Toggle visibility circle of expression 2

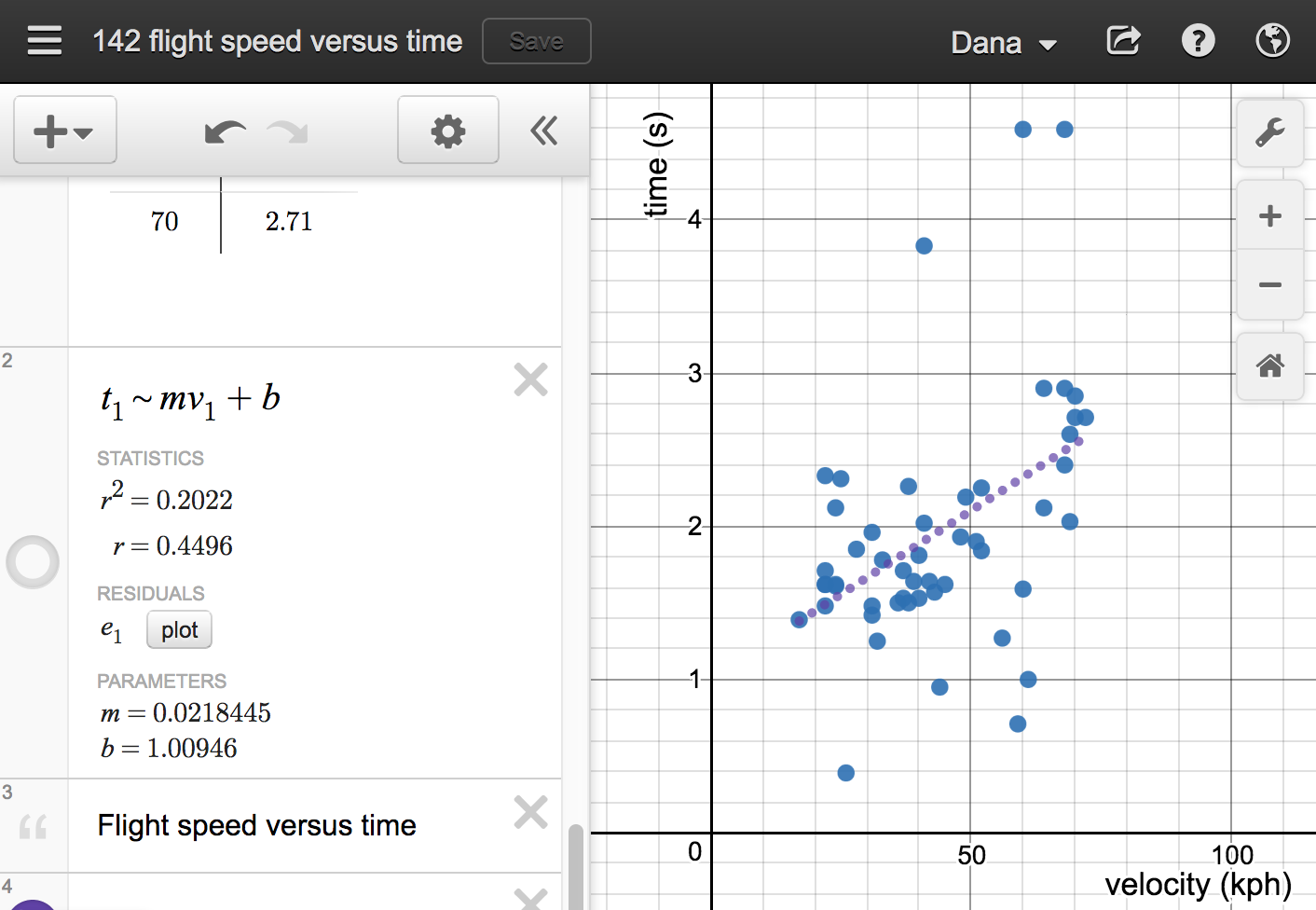[x=33, y=562]
